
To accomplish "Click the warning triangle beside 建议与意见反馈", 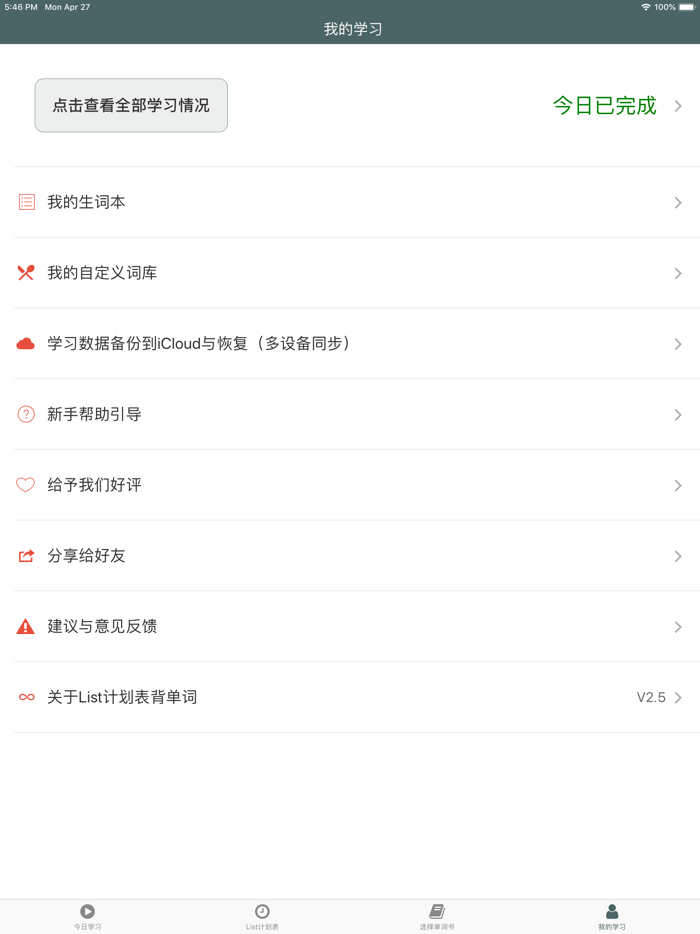I will (x=26, y=627).
